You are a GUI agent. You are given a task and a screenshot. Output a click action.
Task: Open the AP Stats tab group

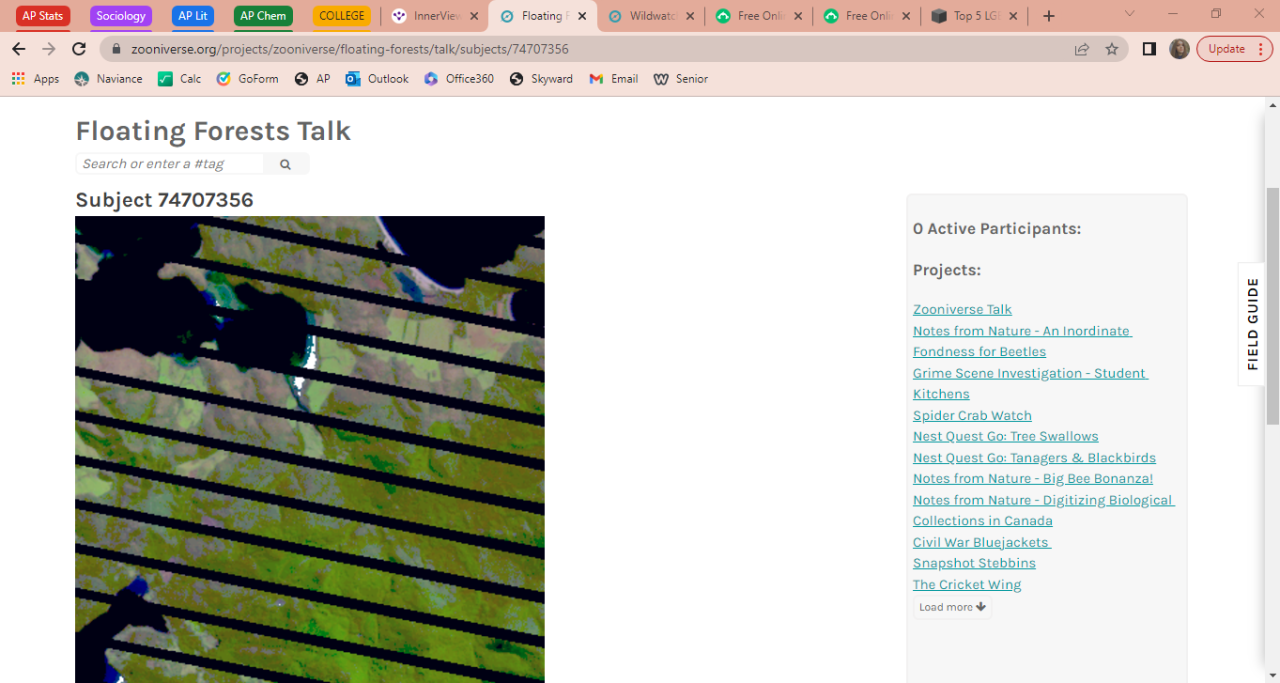click(x=43, y=16)
